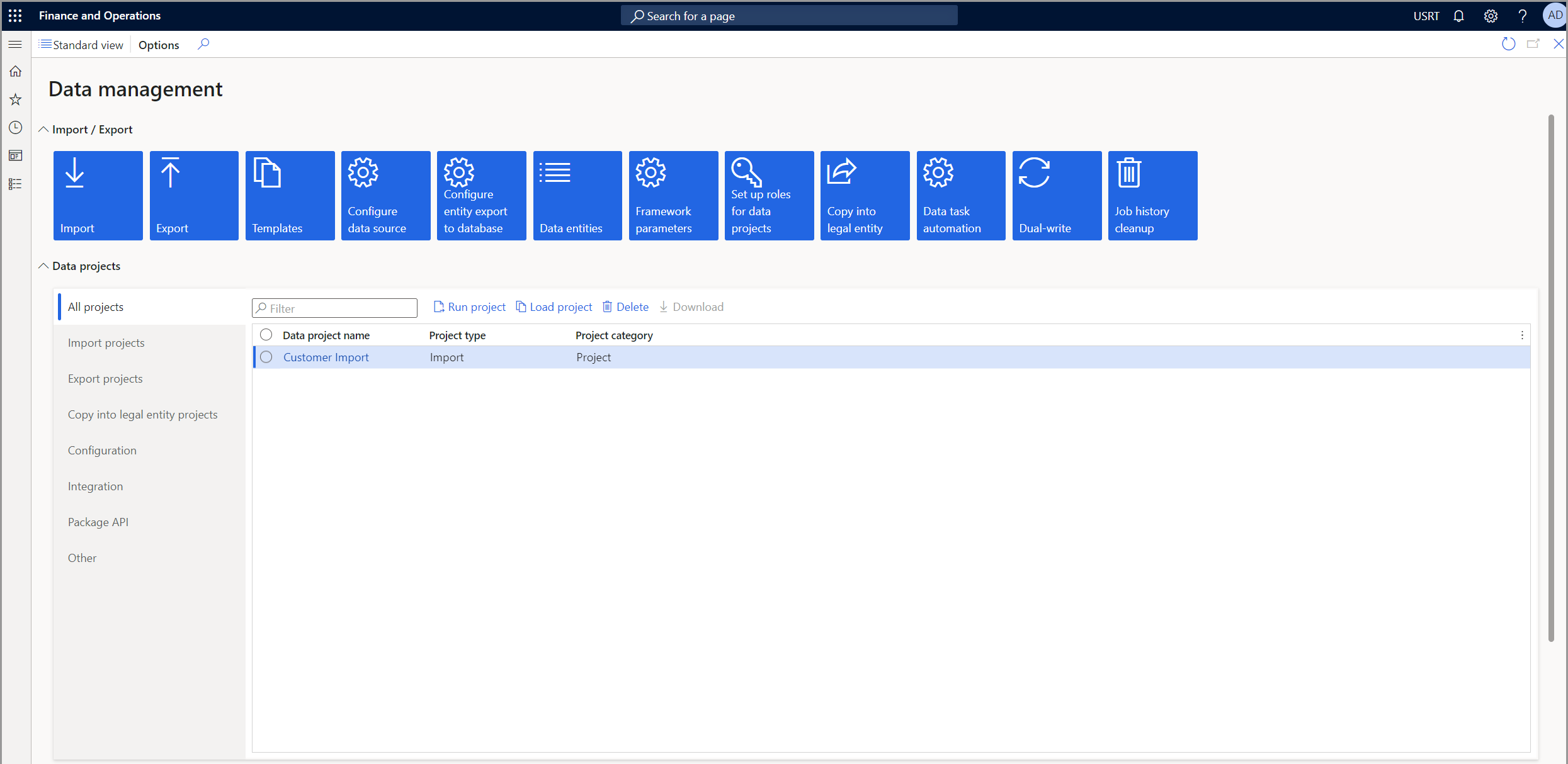
Task: Open the Standard view selector
Action: 82,45
